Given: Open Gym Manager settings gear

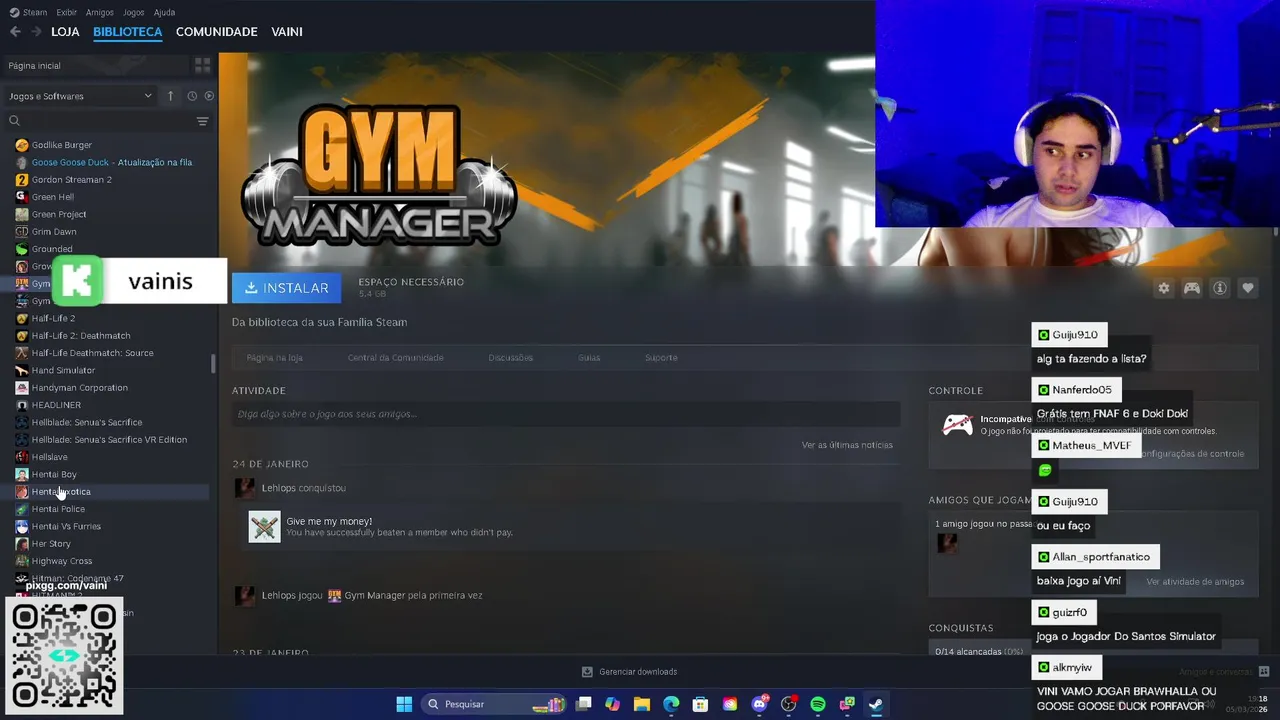Looking at the screenshot, I should [1164, 288].
